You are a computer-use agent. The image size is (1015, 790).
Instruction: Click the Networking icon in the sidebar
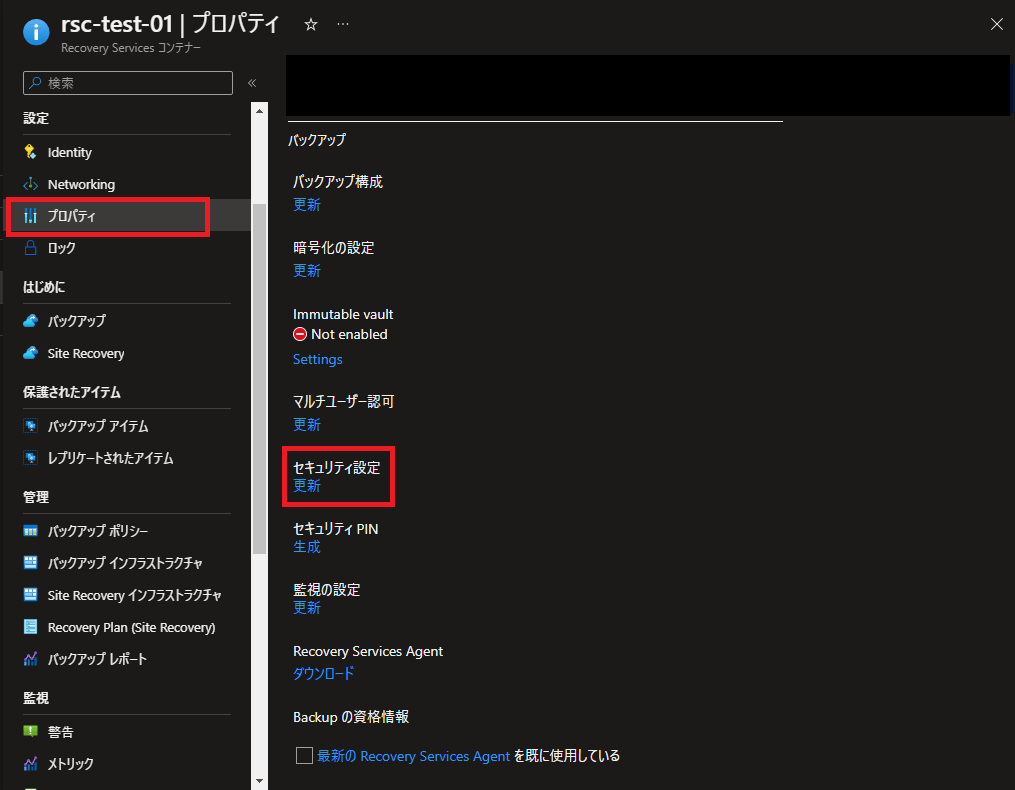pos(30,185)
